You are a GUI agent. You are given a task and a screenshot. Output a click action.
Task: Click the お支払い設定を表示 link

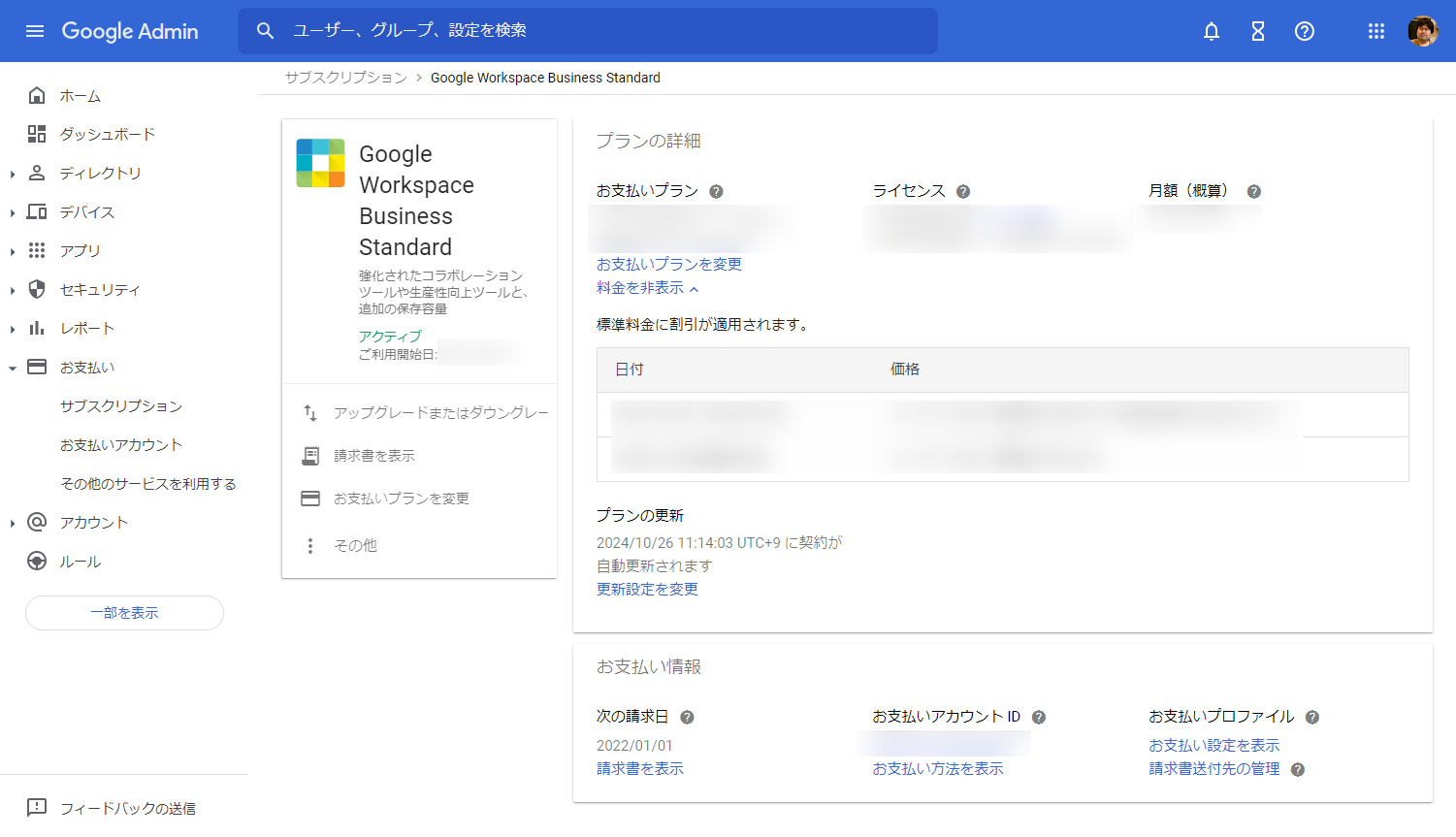click(x=1213, y=746)
